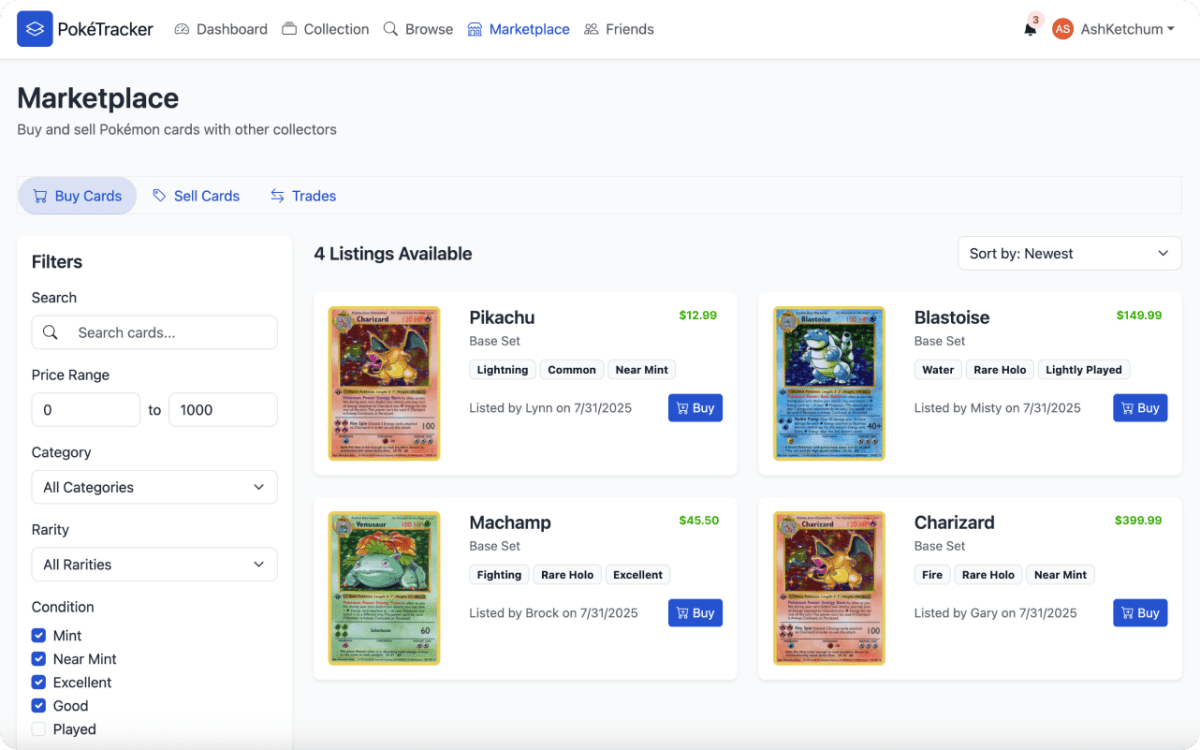Expand the All Rarities dropdown
1200x750 pixels.
click(x=154, y=564)
